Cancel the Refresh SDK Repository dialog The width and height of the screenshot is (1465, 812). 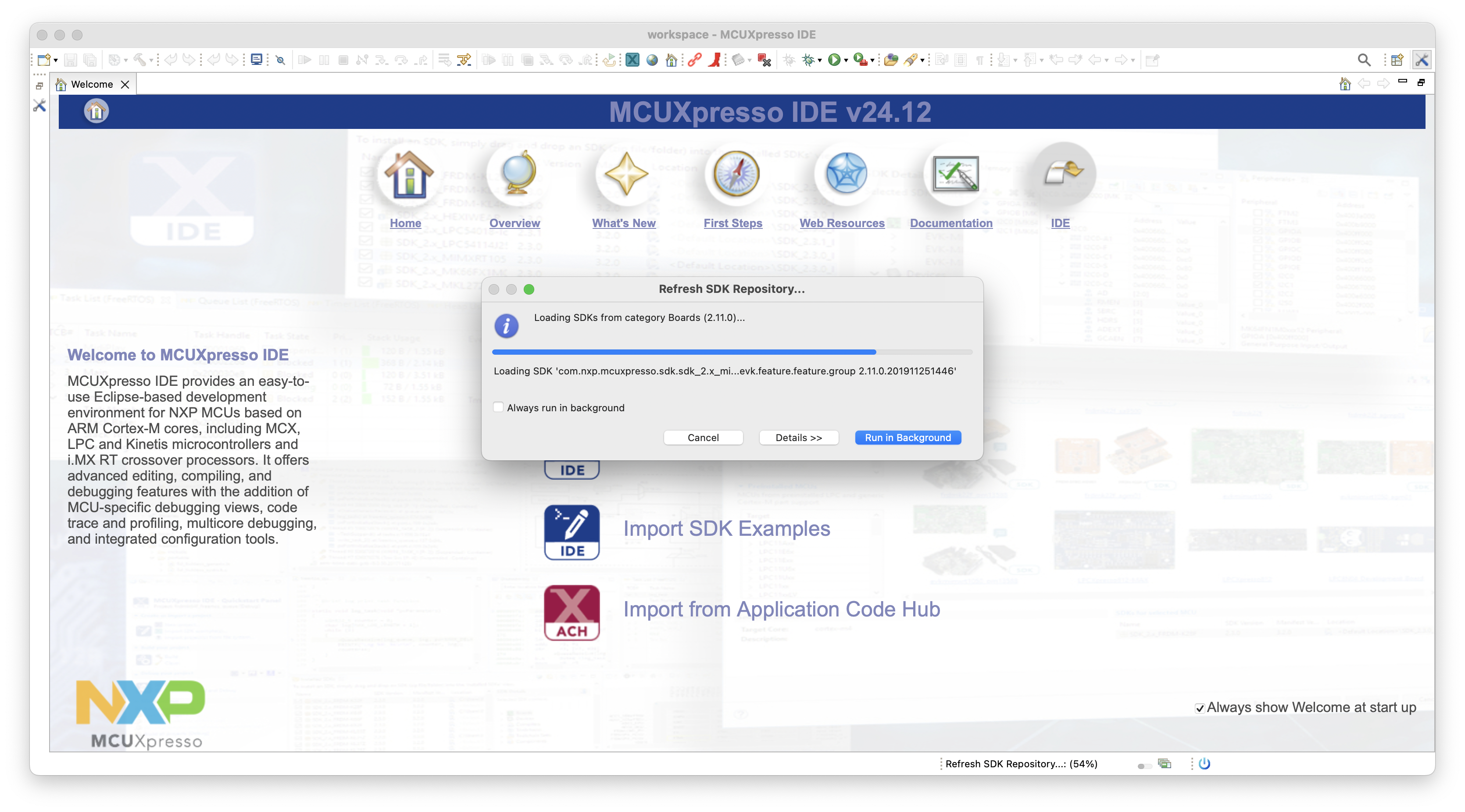click(703, 437)
